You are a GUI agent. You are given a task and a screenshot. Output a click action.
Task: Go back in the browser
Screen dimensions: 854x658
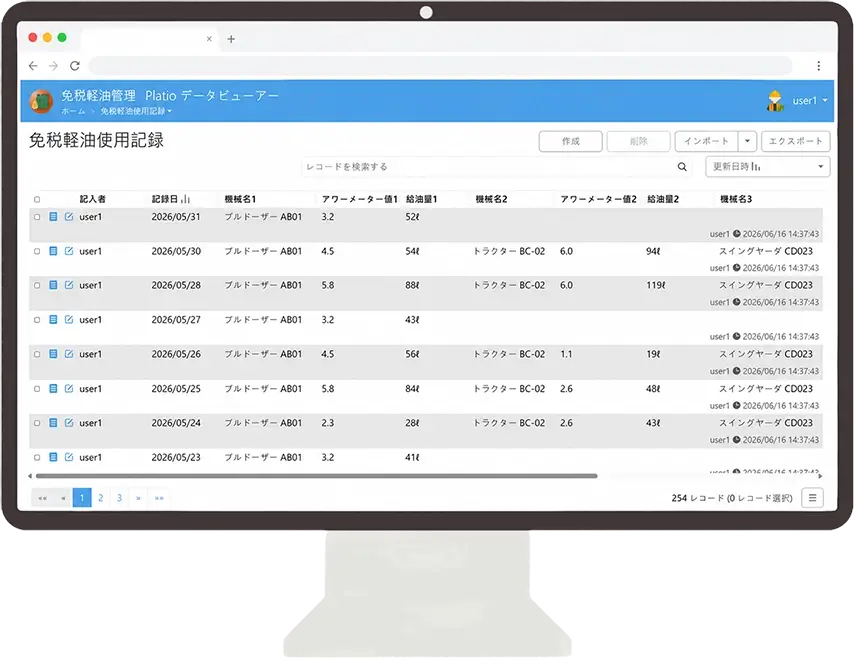33,66
